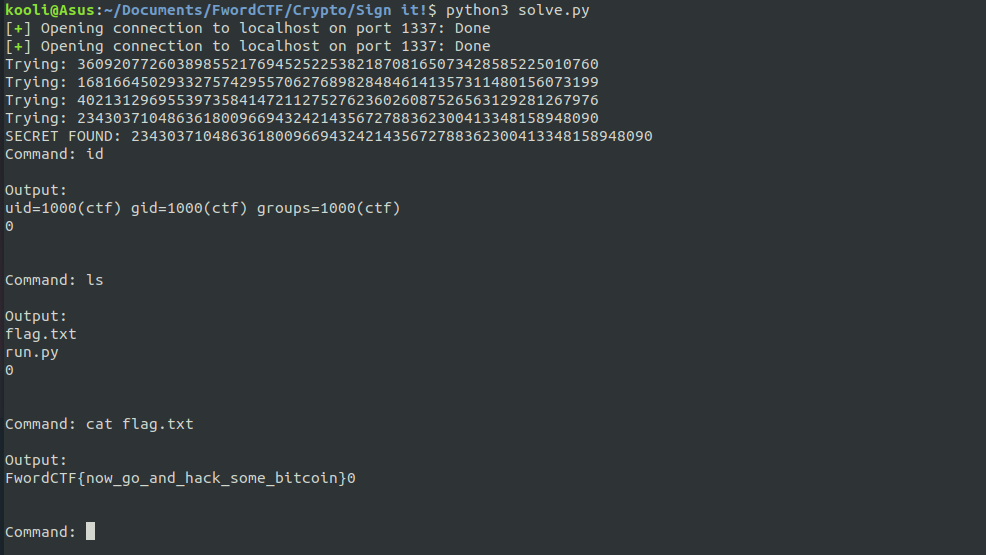Click the flag text FwordCTF{now_go_and_hack_some_bitcoin}

point(176,478)
